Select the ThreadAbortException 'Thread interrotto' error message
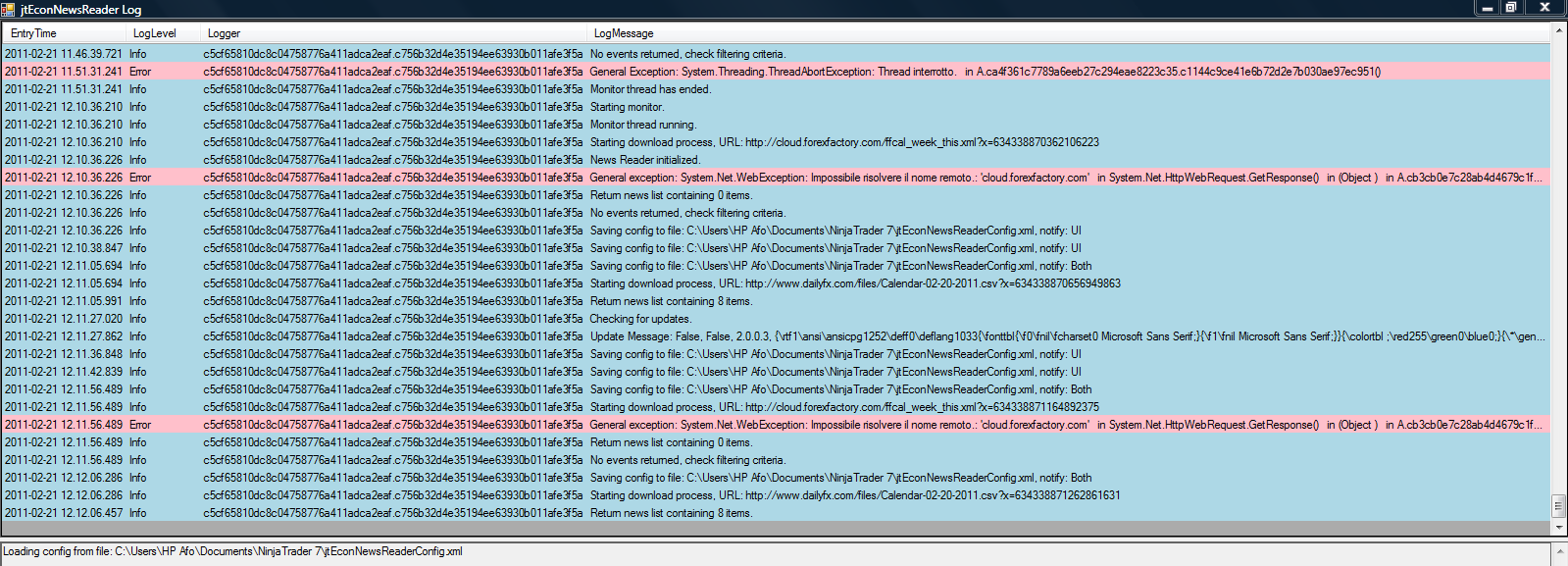The height and width of the screenshot is (566, 1568). 985,72
